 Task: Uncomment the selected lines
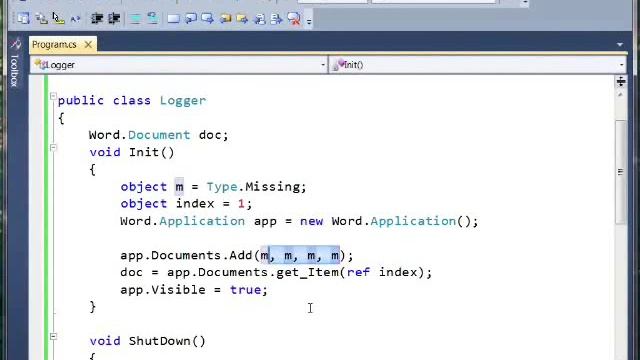pos(152,18)
